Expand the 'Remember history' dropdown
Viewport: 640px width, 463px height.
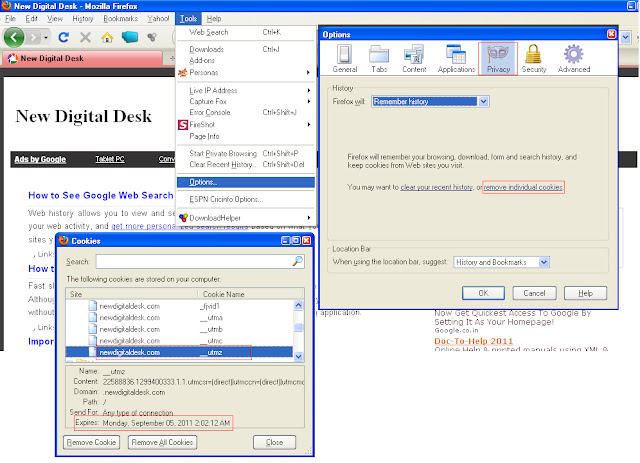click(x=483, y=101)
